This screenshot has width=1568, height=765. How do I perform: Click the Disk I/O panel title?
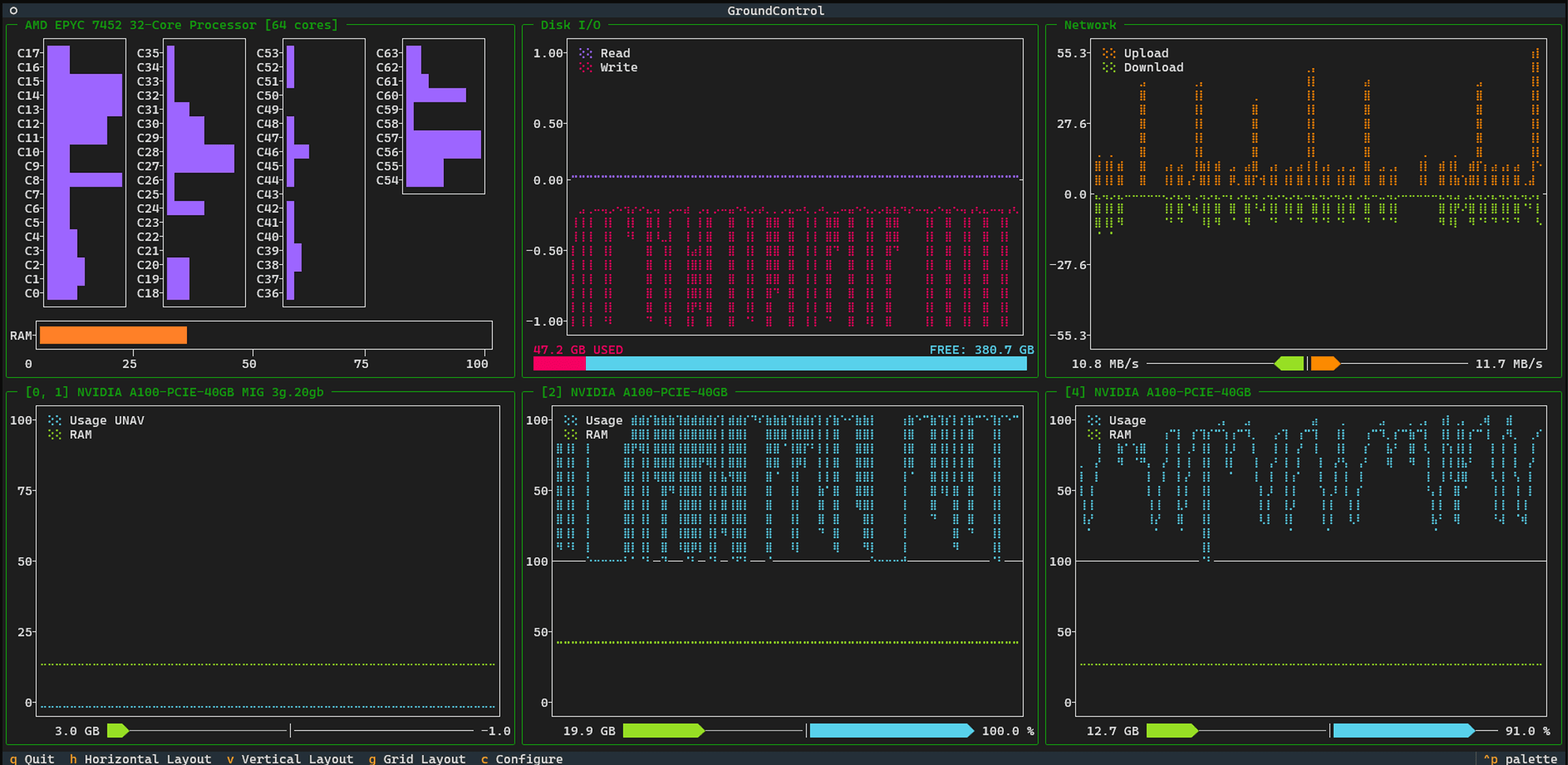570,25
